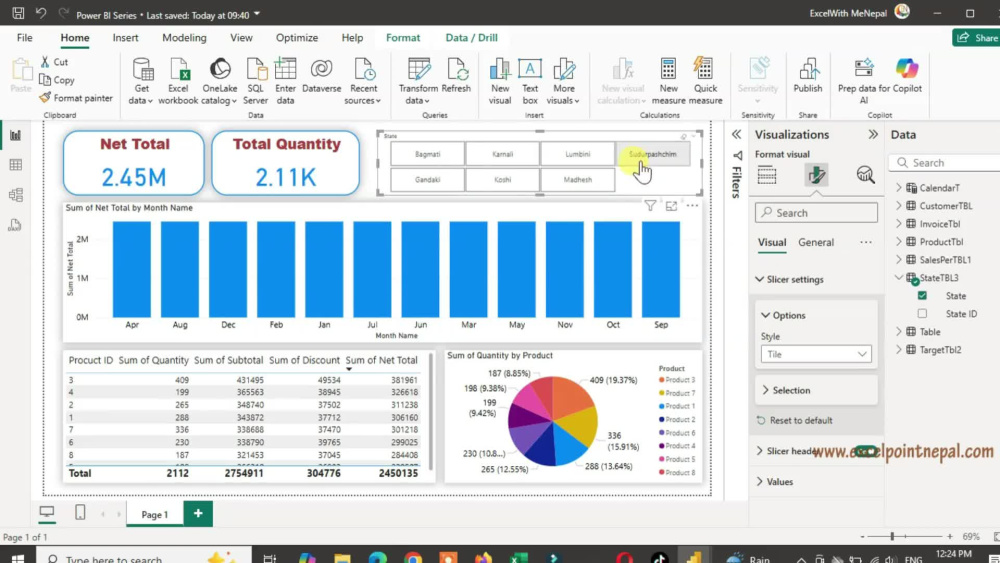1000x563 pixels.
Task: Adjust the zoom slider in status bar
Action: 892,536
